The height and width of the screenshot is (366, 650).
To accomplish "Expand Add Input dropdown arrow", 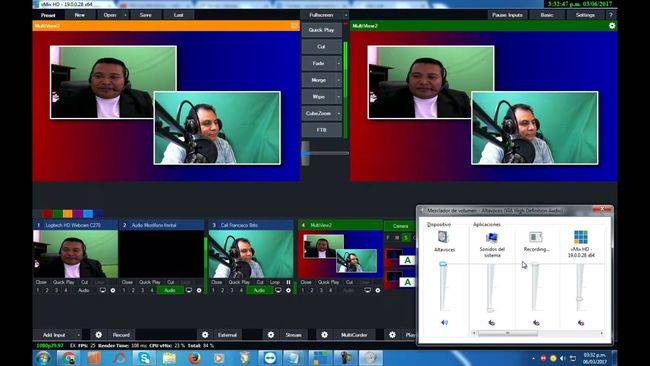I will coord(78,334).
